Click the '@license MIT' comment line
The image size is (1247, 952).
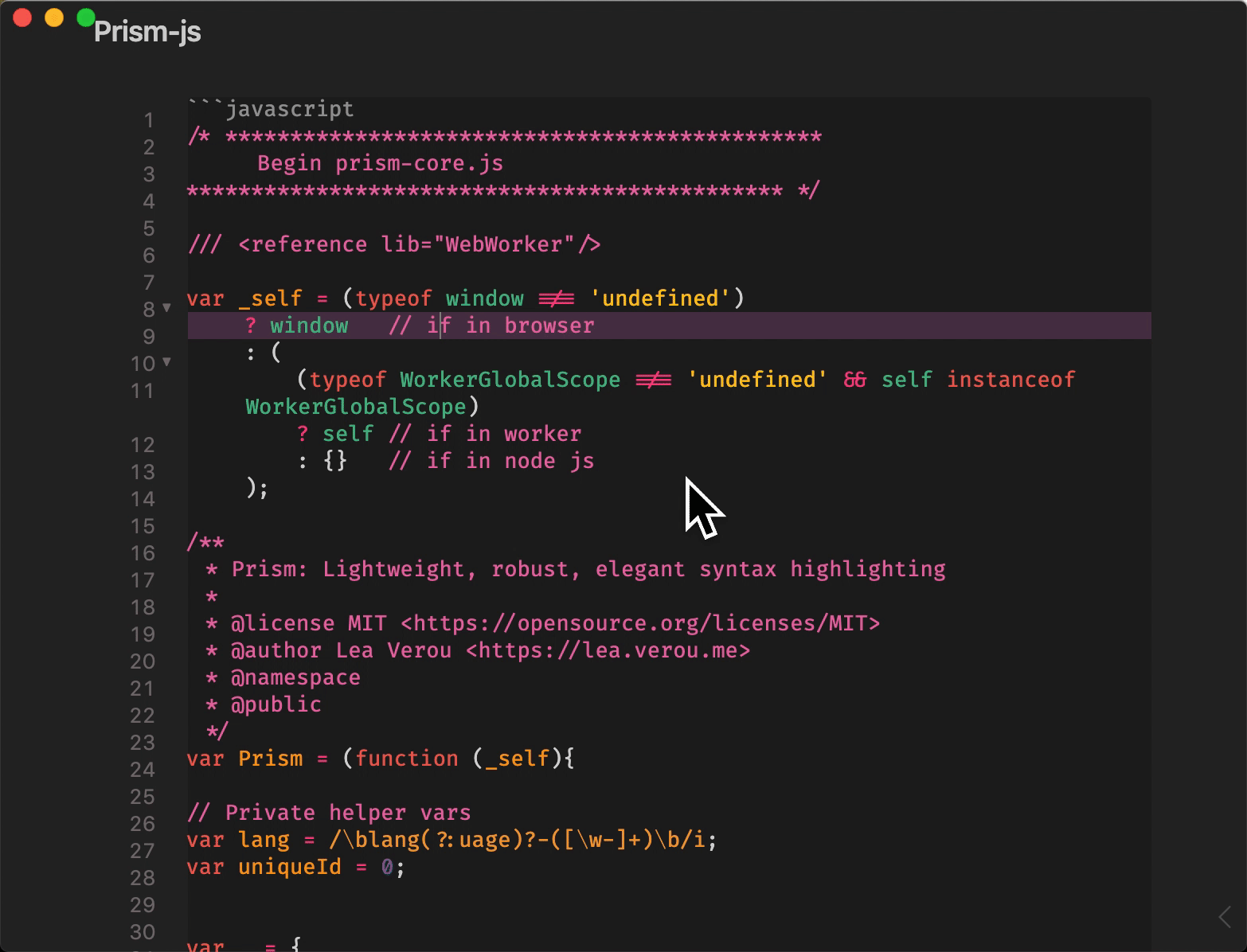pos(542,623)
